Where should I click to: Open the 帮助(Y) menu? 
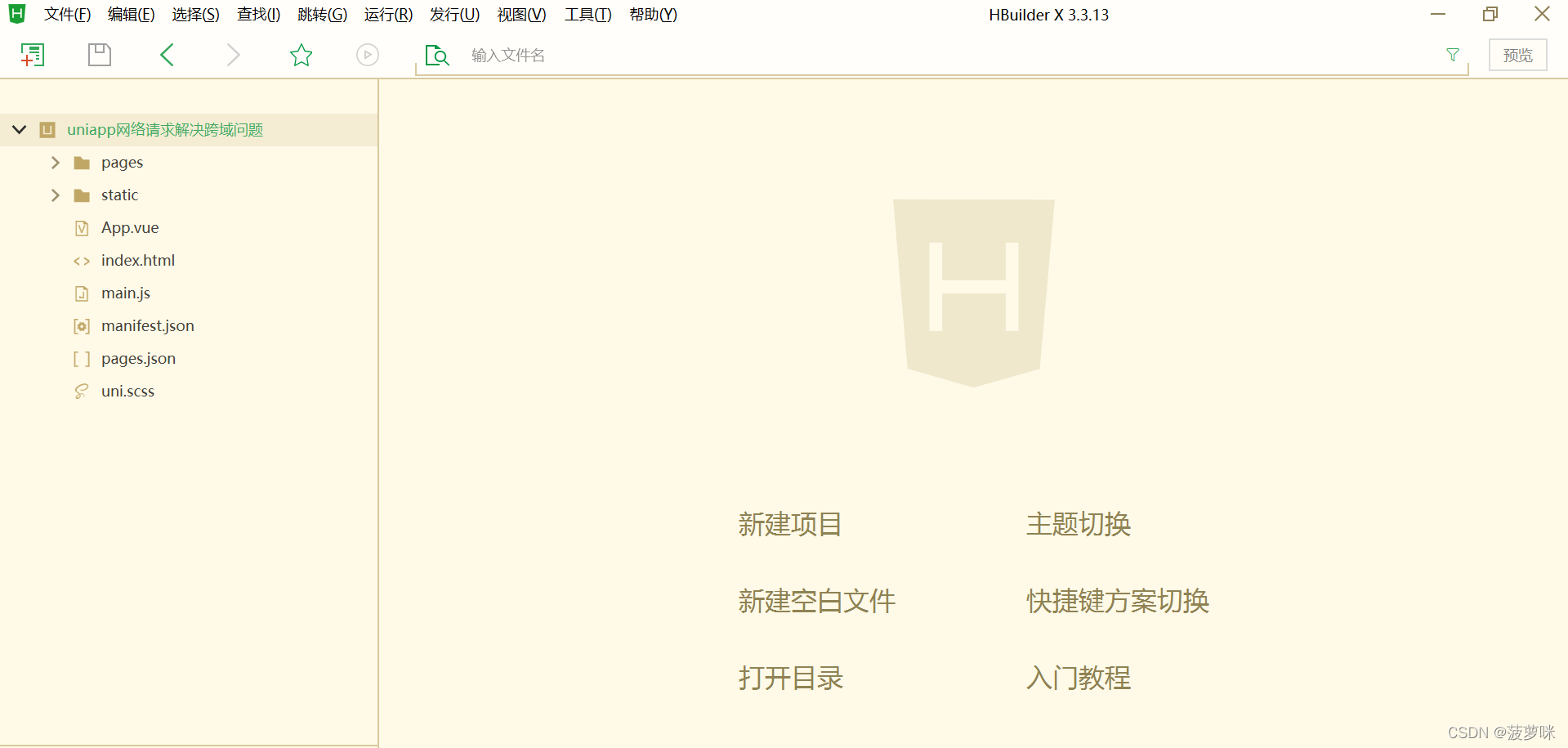click(x=654, y=15)
